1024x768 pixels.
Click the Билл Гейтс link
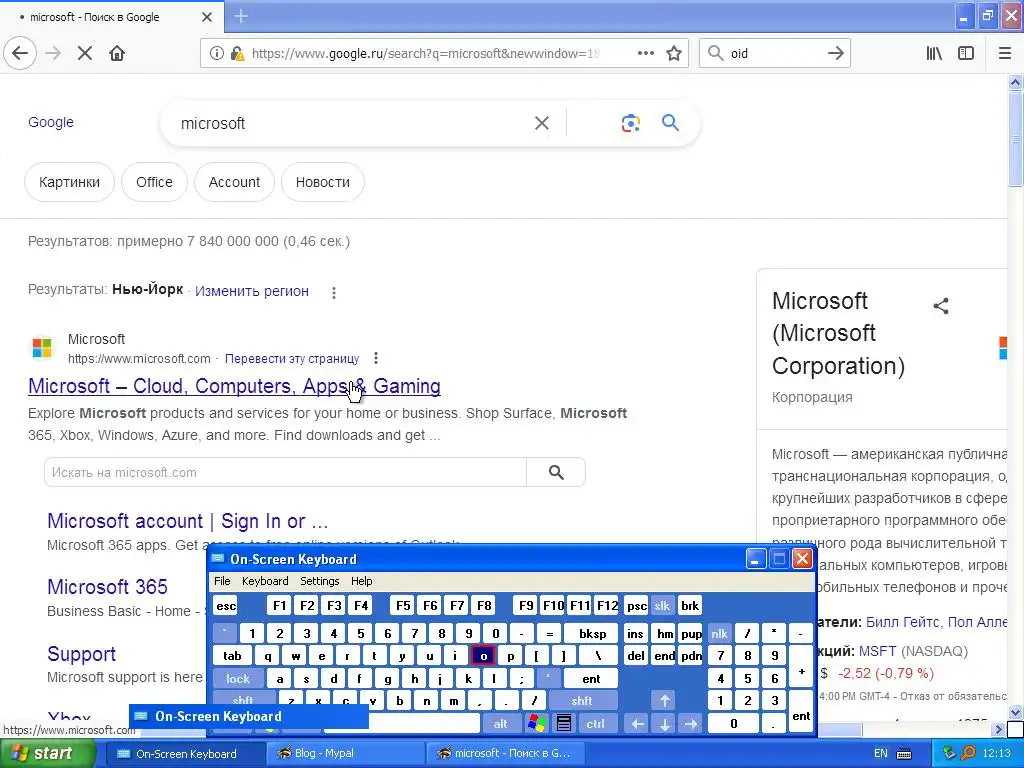click(x=903, y=622)
